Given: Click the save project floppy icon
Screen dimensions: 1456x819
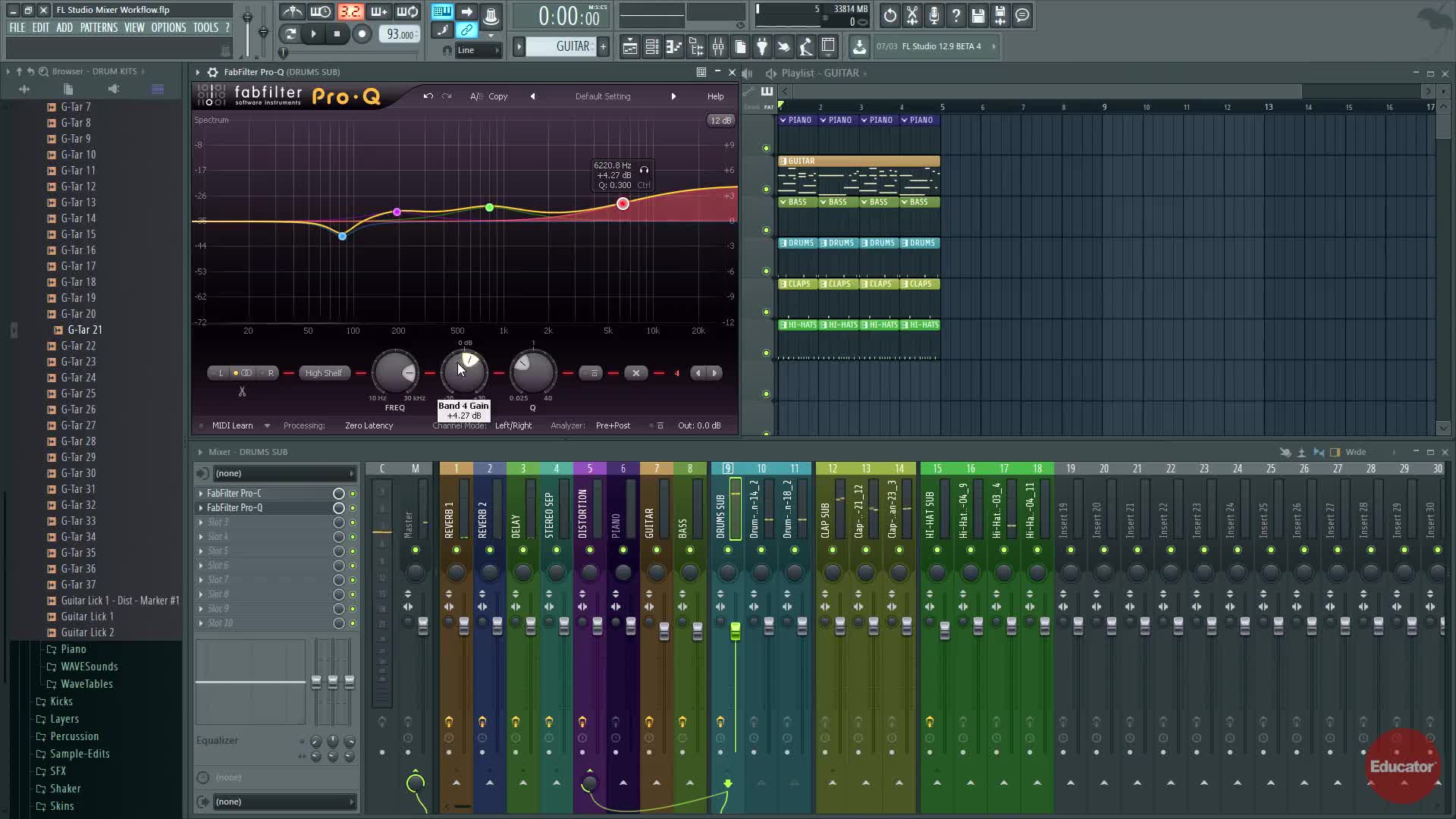Looking at the screenshot, I should tap(977, 15).
